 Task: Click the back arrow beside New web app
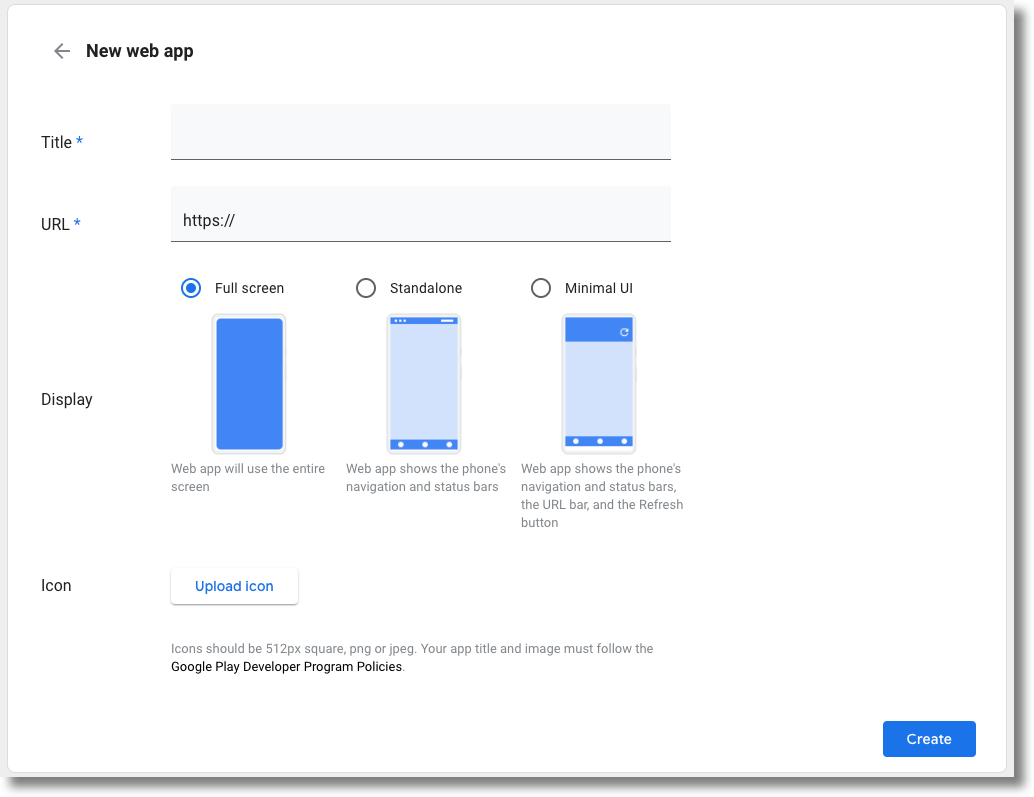pos(62,51)
